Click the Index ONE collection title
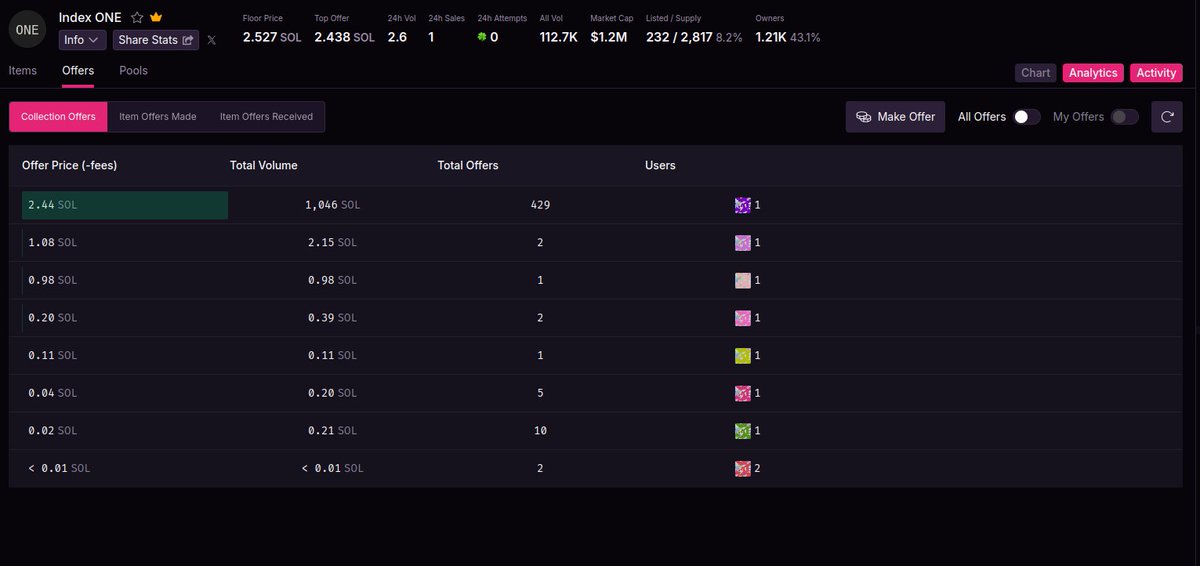The height and width of the screenshot is (566, 1200). pos(90,18)
